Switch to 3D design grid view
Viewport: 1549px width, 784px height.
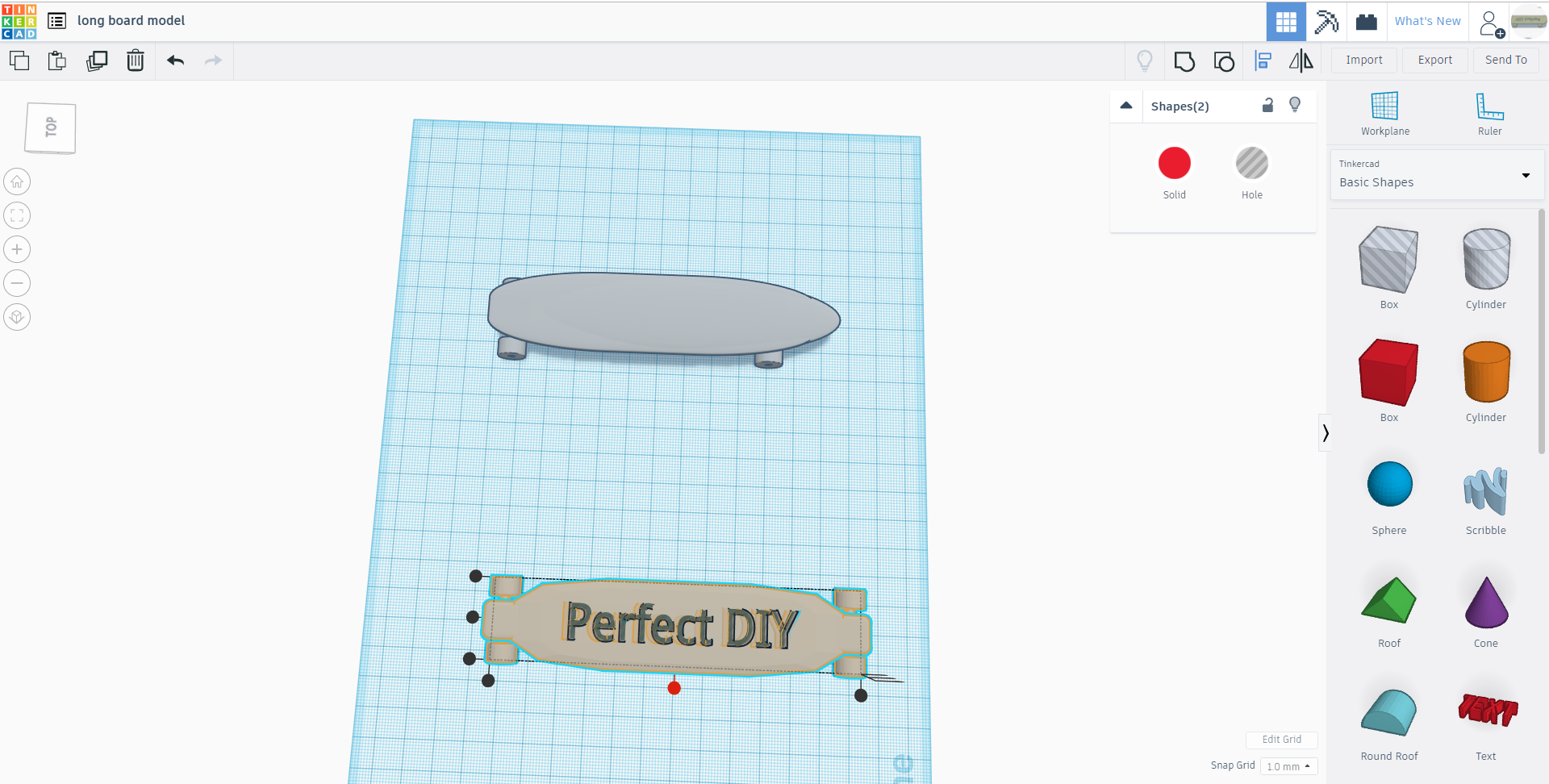(x=1286, y=22)
